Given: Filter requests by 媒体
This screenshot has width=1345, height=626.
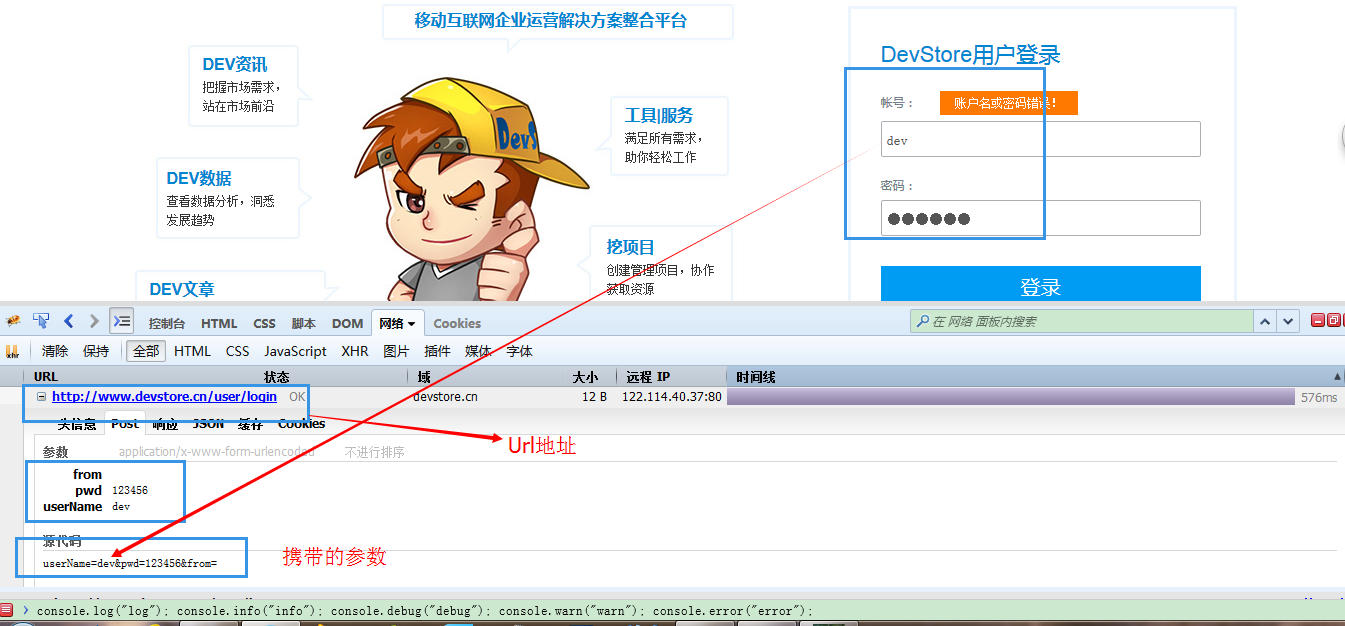Looking at the screenshot, I should (478, 351).
